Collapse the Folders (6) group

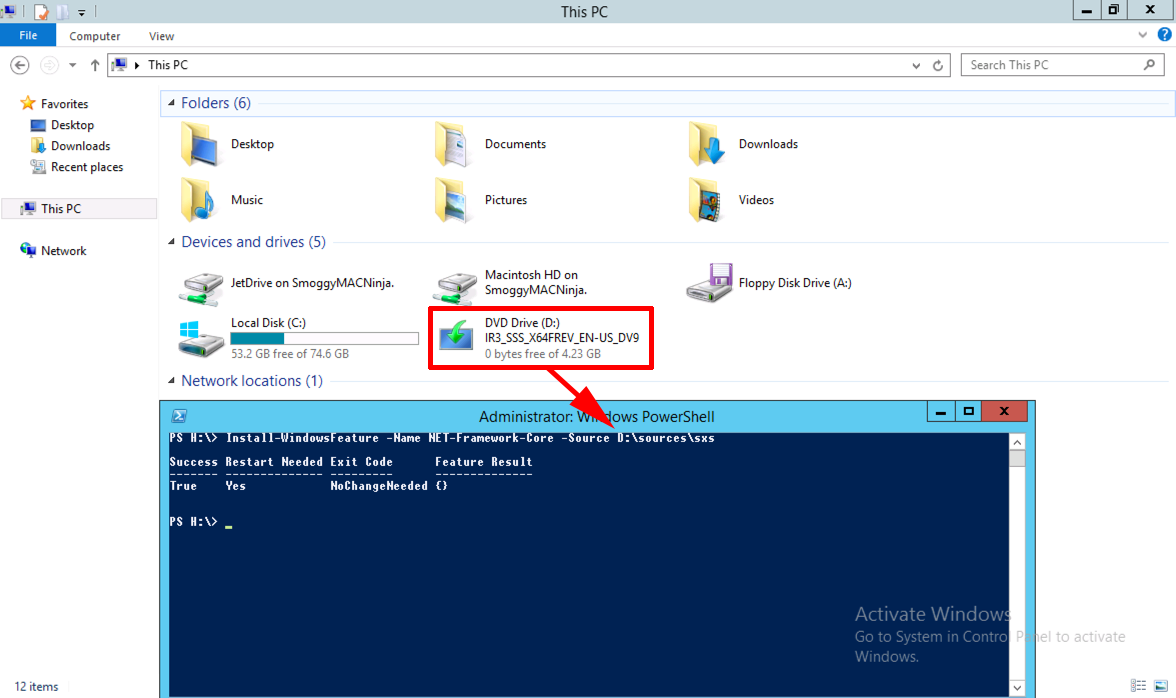[171, 103]
